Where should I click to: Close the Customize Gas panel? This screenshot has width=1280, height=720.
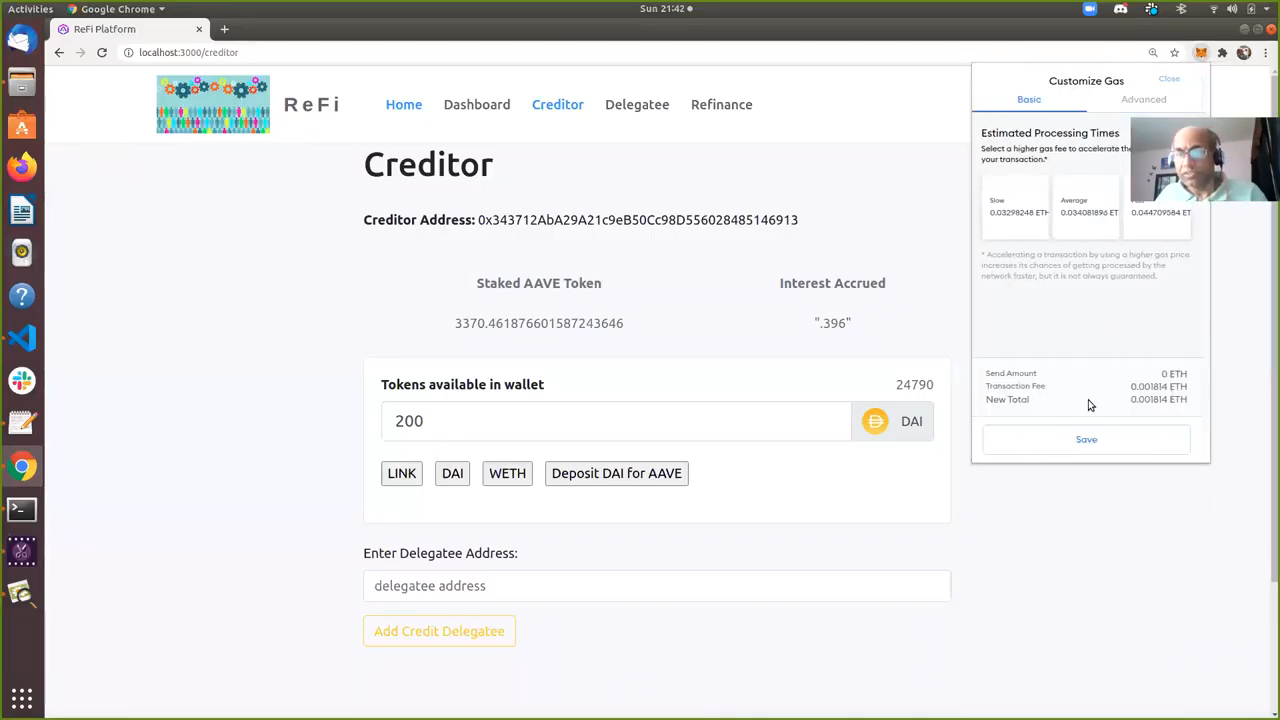point(1169,79)
